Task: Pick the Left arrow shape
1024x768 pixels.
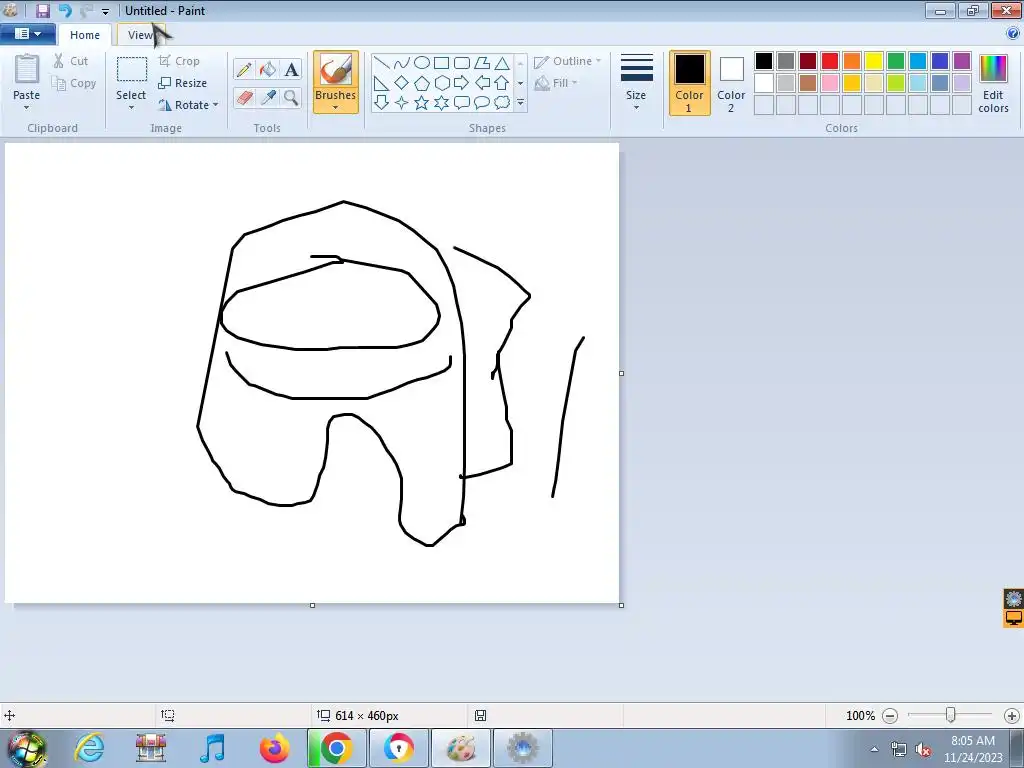Action: pos(482,83)
